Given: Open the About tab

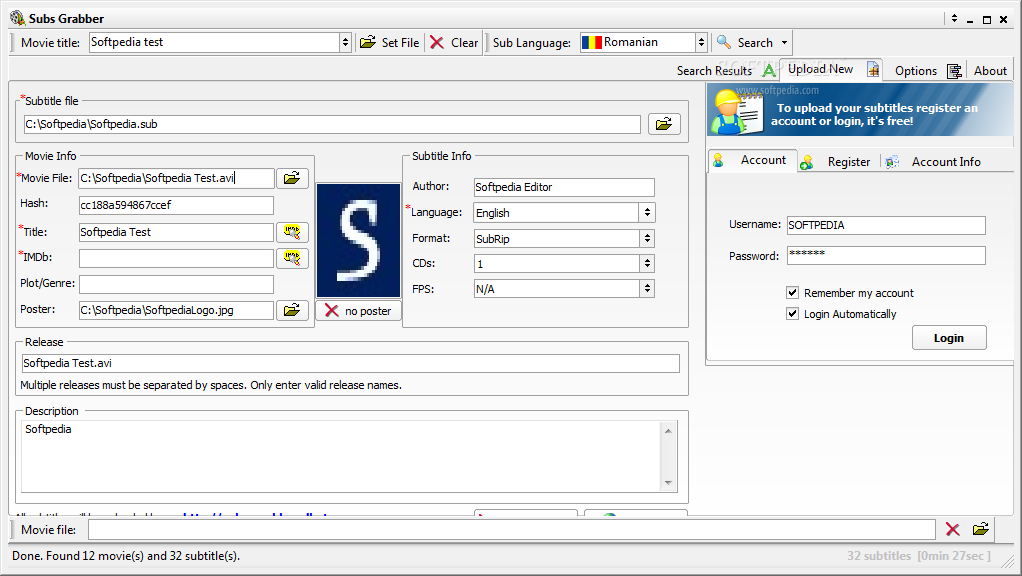Looking at the screenshot, I should pos(990,70).
